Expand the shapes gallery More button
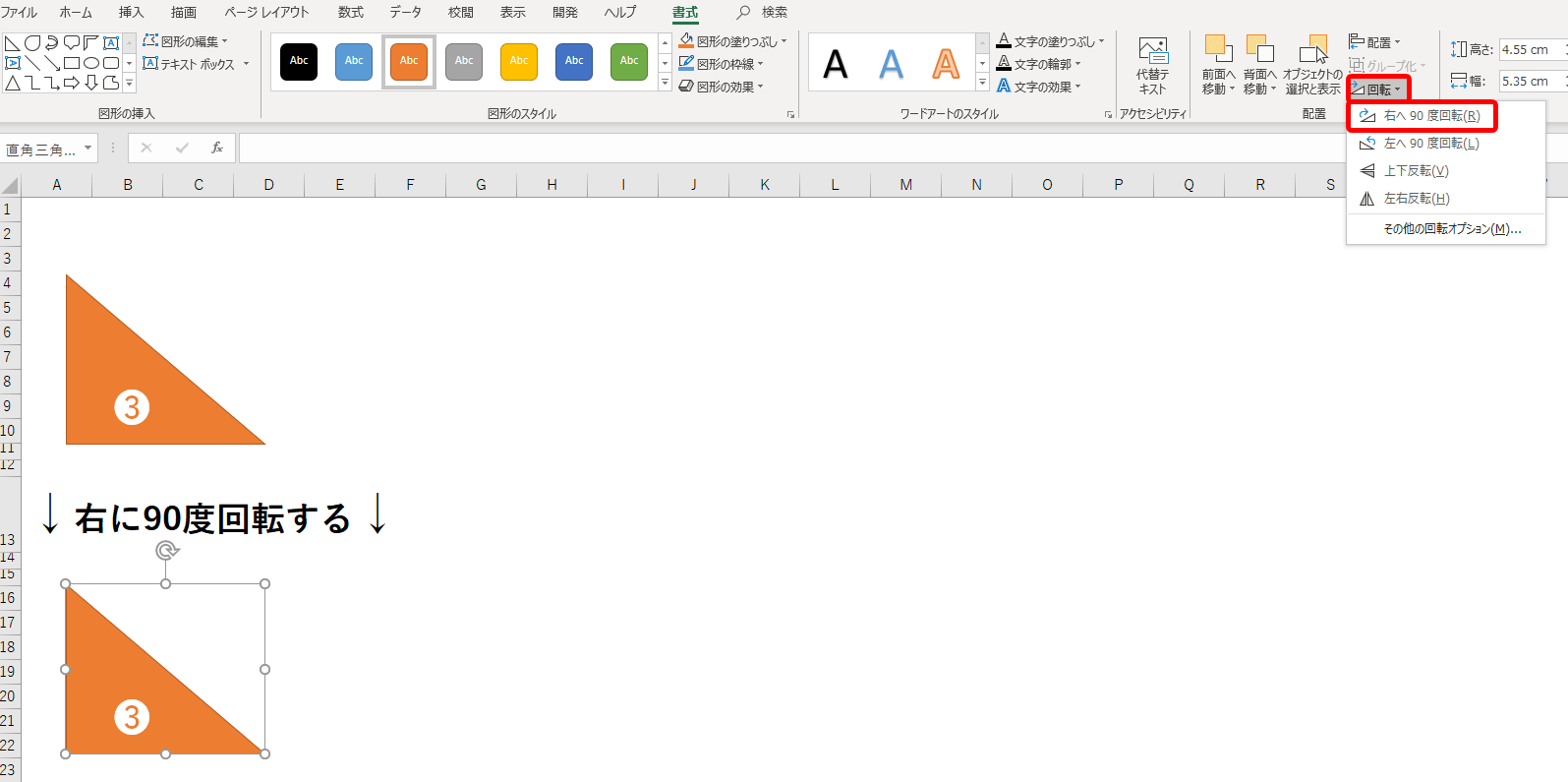 [x=129, y=83]
